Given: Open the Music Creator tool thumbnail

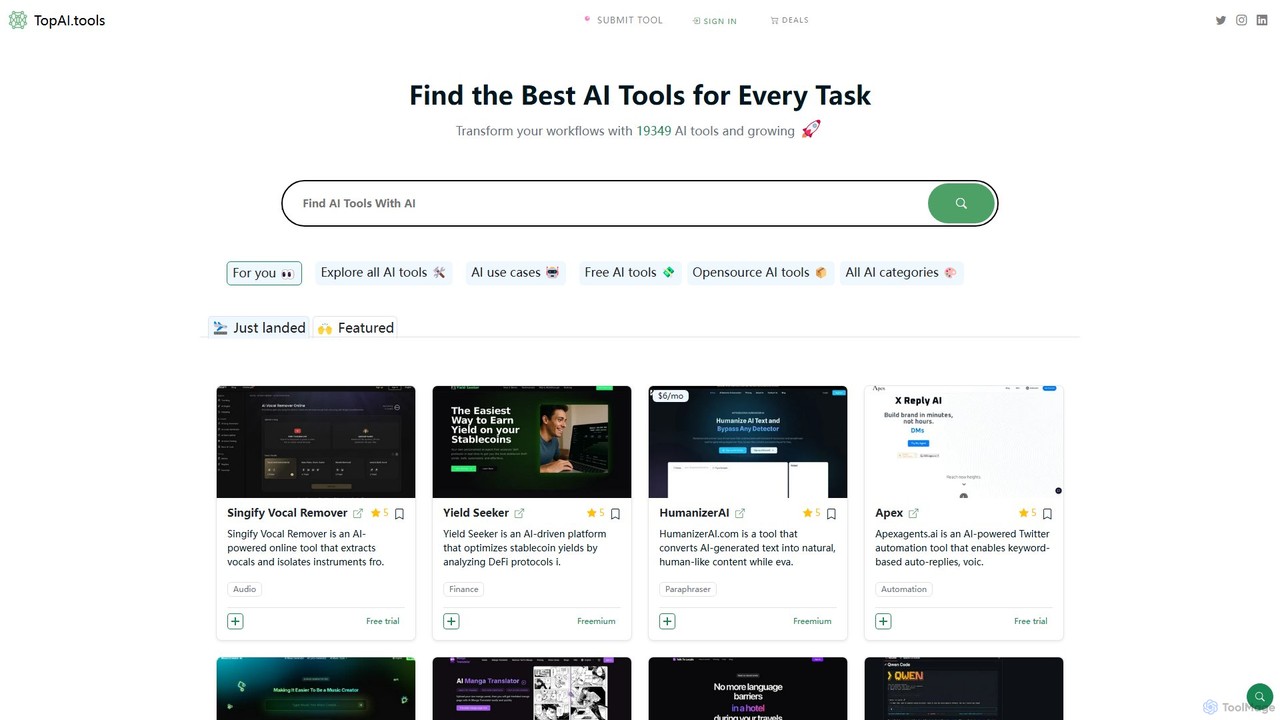Looking at the screenshot, I should coord(316,688).
